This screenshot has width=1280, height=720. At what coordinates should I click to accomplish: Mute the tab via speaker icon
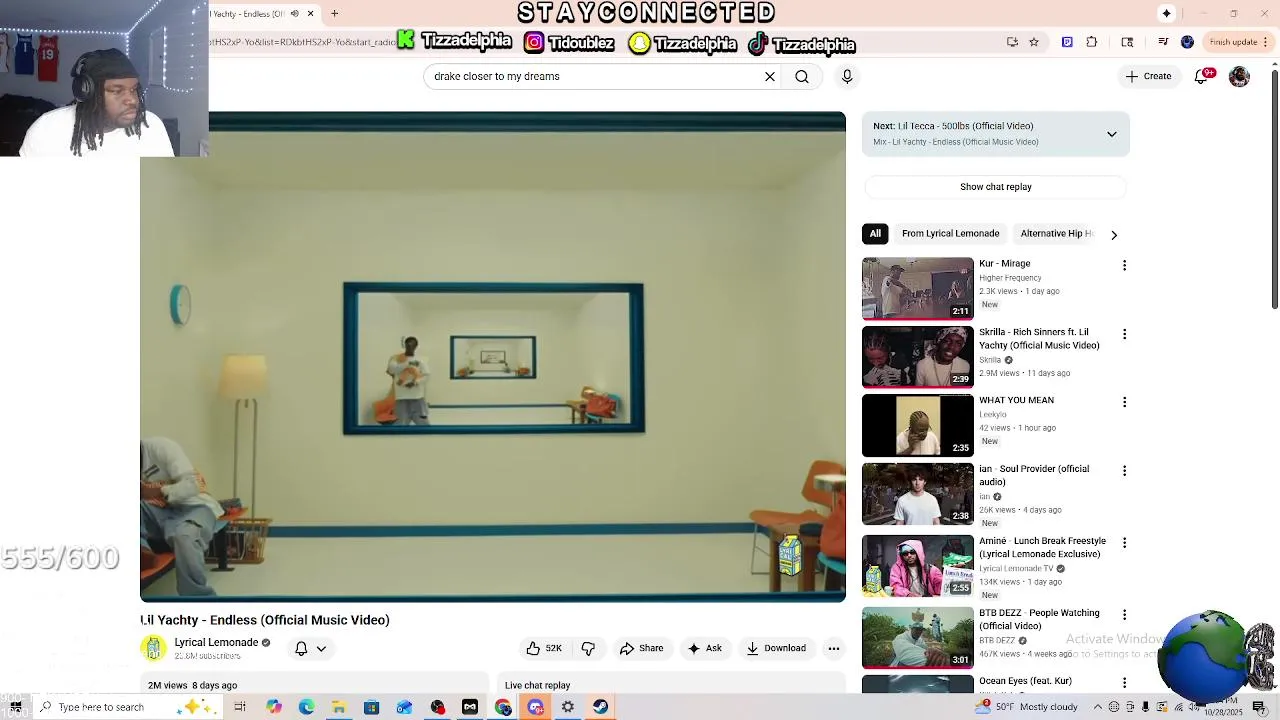pyautogui.click(x=294, y=14)
